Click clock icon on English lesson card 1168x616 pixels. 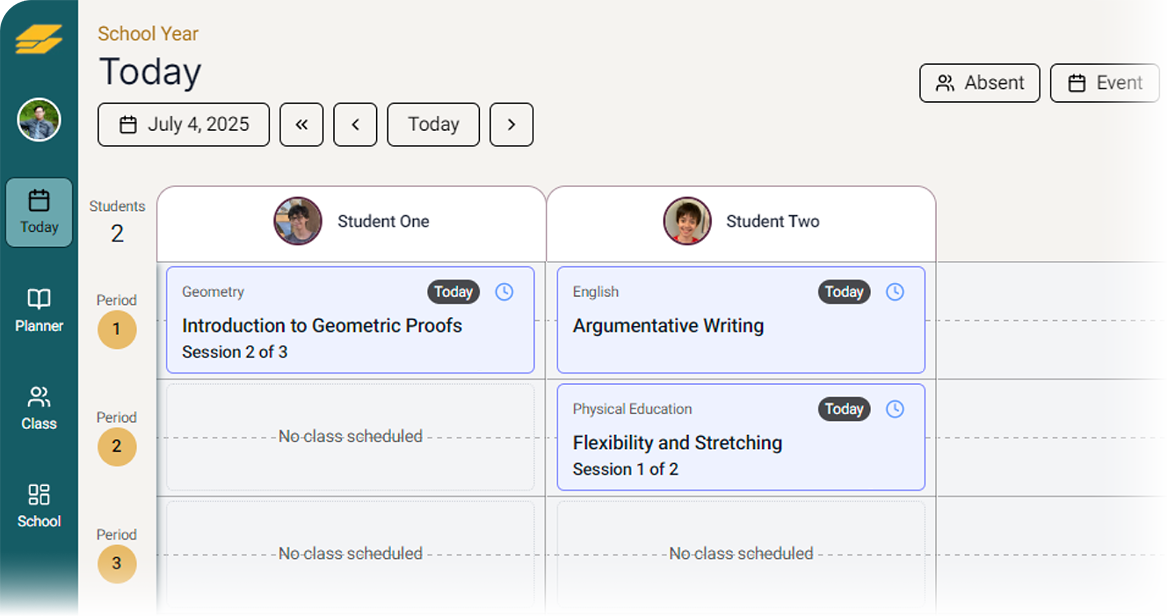pyautogui.click(x=895, y=292)
